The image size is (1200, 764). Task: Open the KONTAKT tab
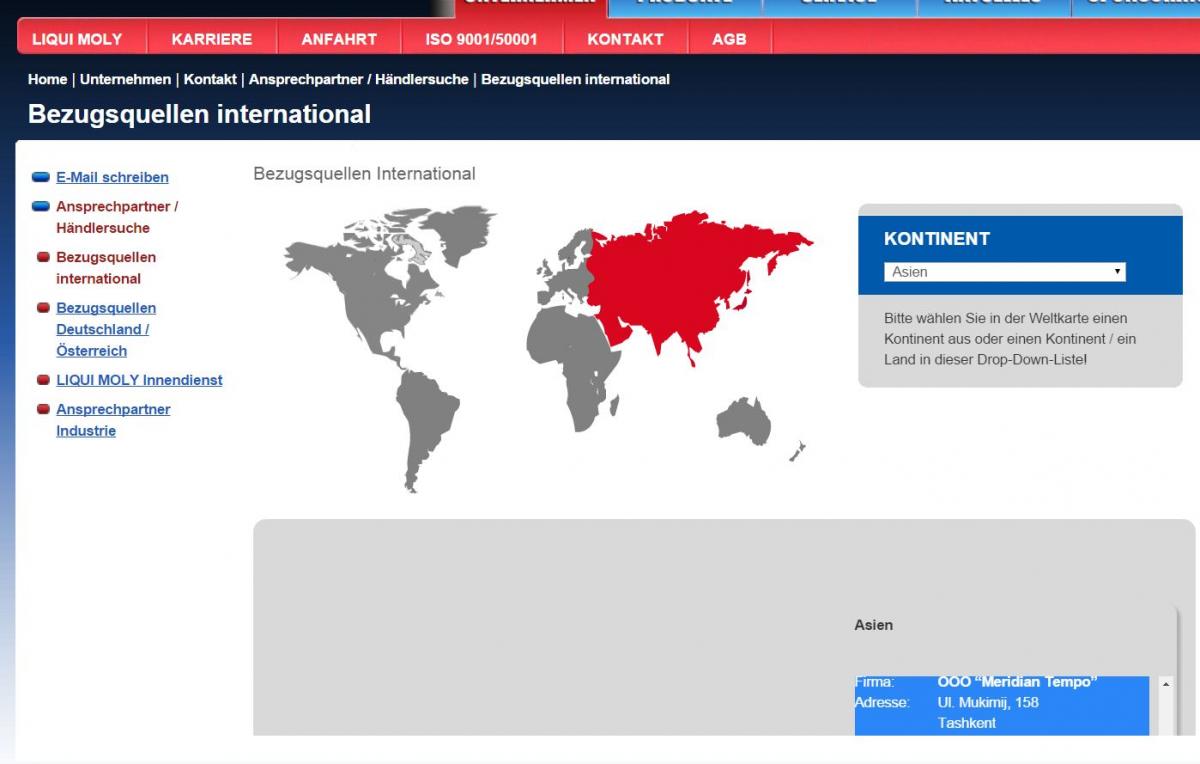coord(625,39)
